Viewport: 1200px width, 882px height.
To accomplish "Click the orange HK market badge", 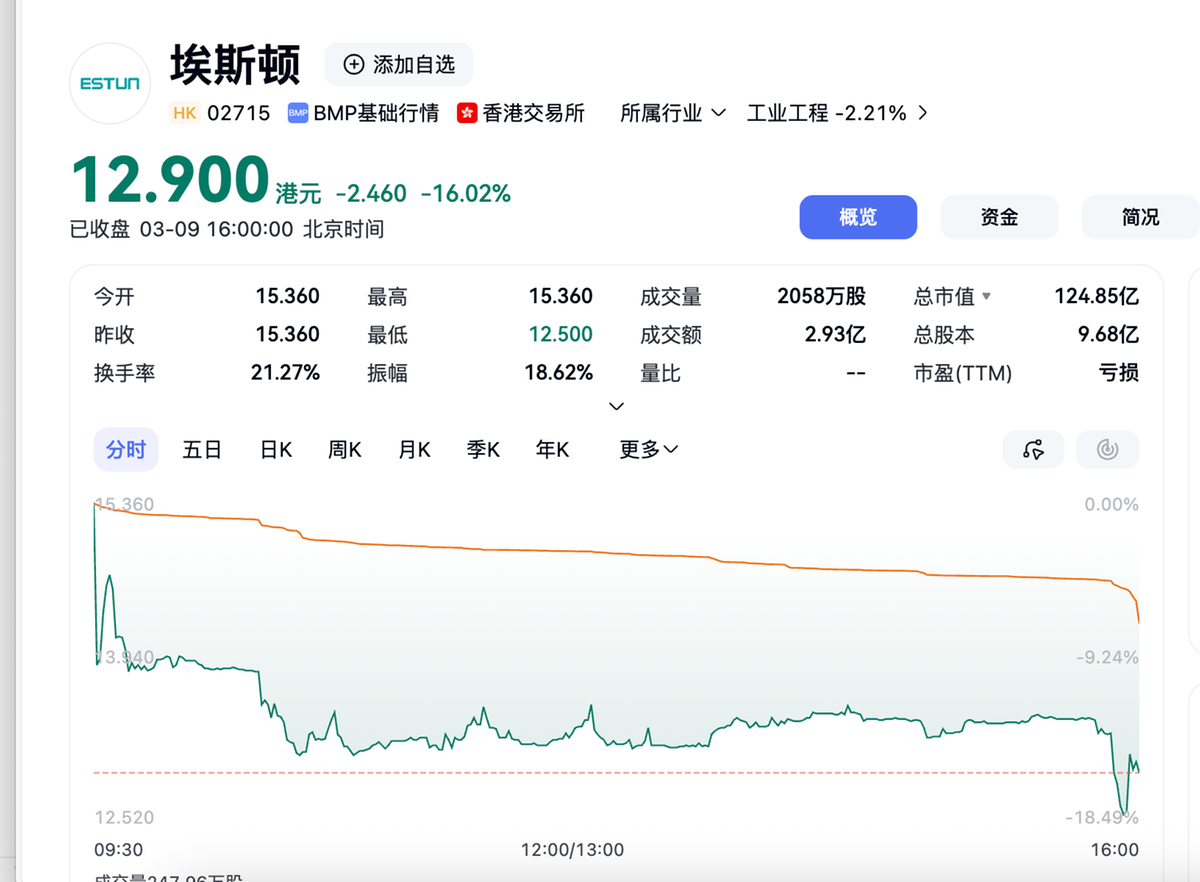I will click(x=184, y=113).
